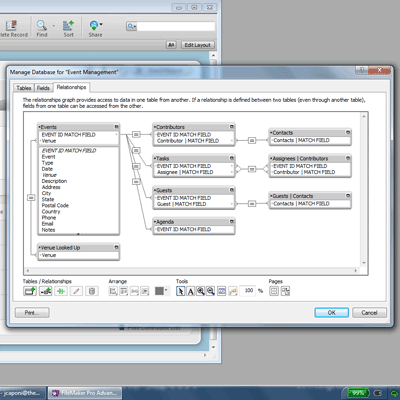
Task: Click the show page breaks icon
Action: pyautogui.click(x=274, y=291)
